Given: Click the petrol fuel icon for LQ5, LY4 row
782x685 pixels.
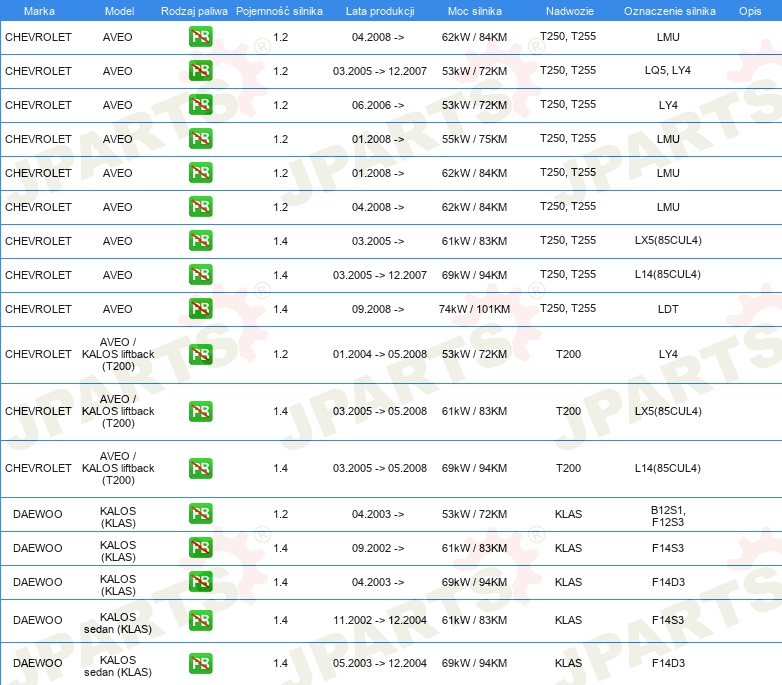Looking at the screenshot, I should tap(200, 71).
